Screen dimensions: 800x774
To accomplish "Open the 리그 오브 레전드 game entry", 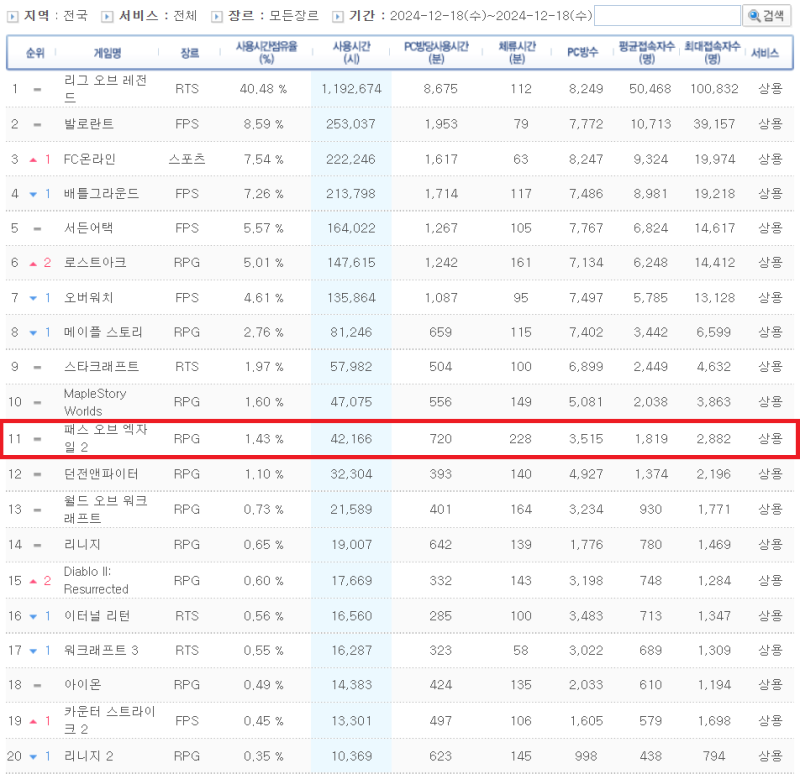I will 106,89.
